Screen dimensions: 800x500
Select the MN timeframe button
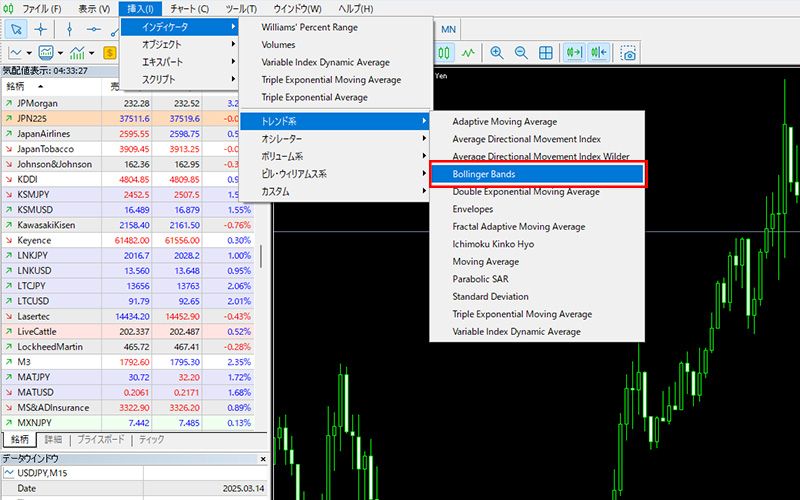(x=449, y=29)
